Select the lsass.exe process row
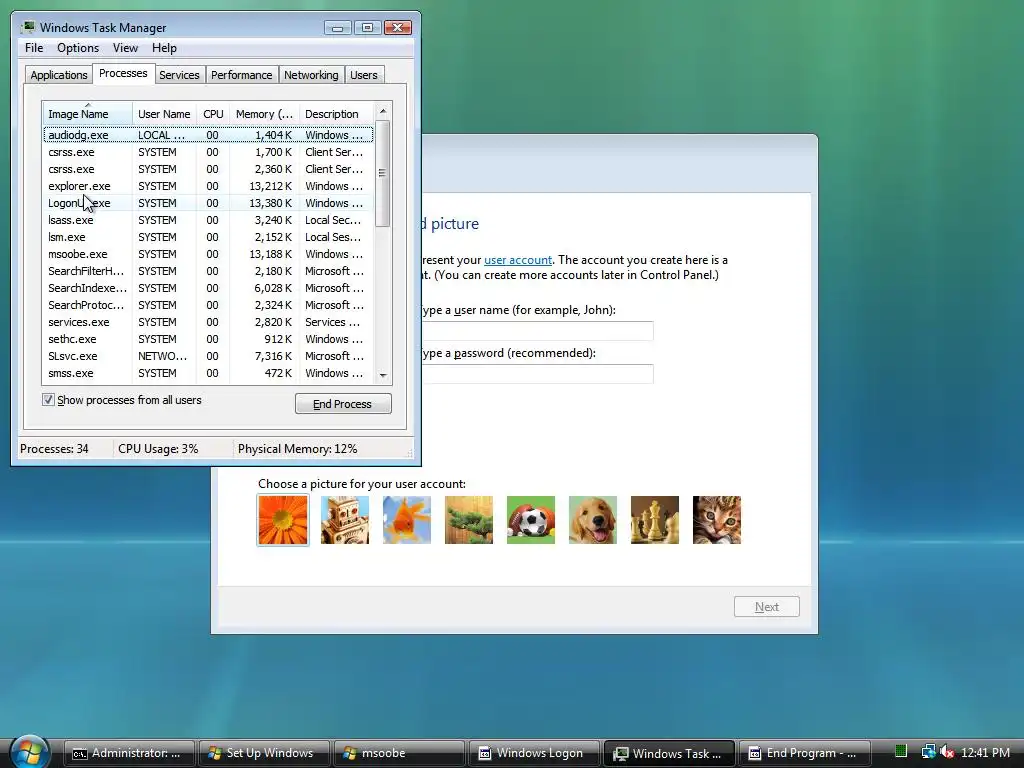 click(x=208, y=220)
